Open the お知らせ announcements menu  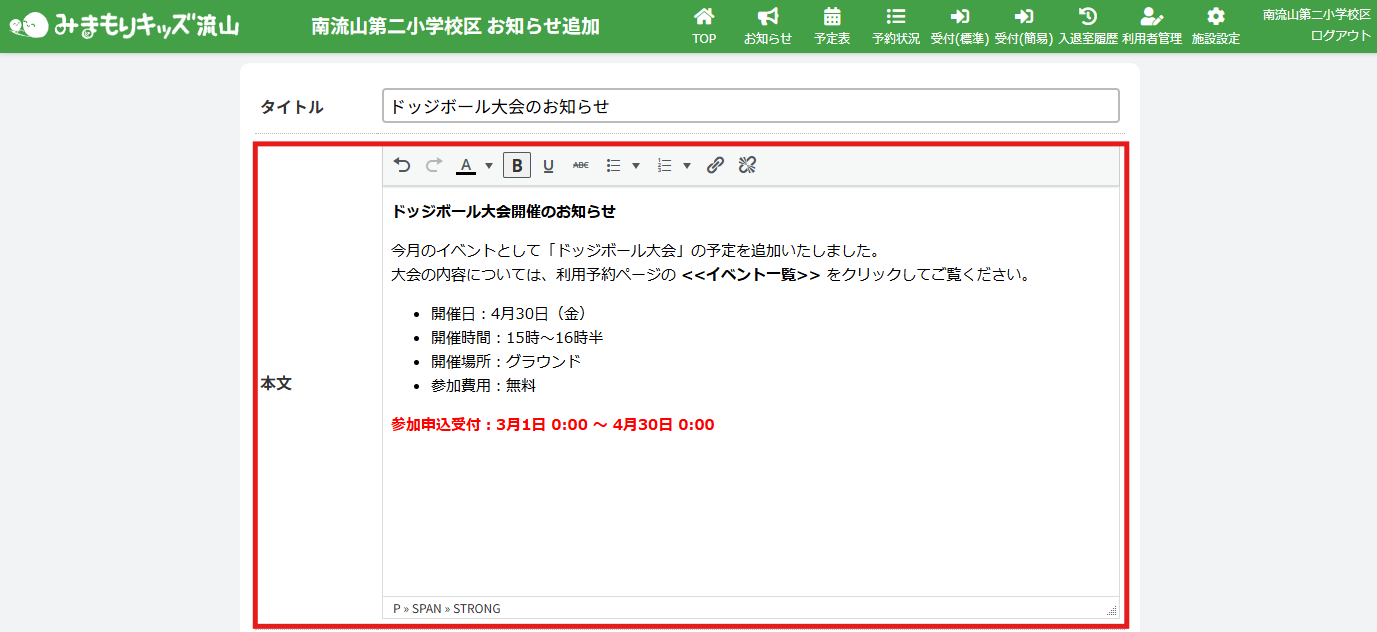point(768,26)
